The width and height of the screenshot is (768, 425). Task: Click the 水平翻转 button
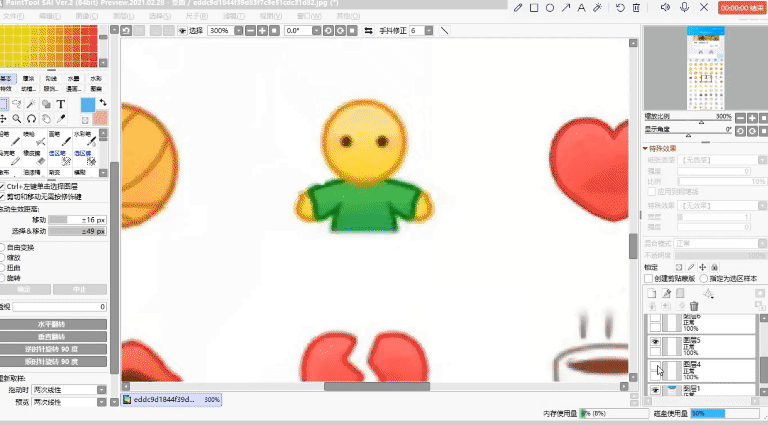click(x=52, y=324)
